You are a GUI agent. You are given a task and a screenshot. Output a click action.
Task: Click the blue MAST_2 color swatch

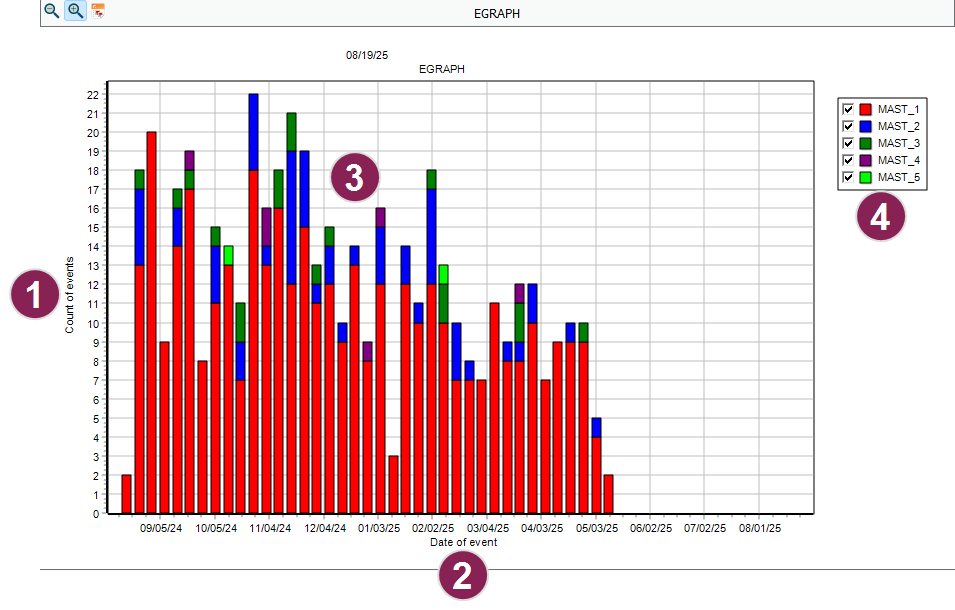click(866, 126)
